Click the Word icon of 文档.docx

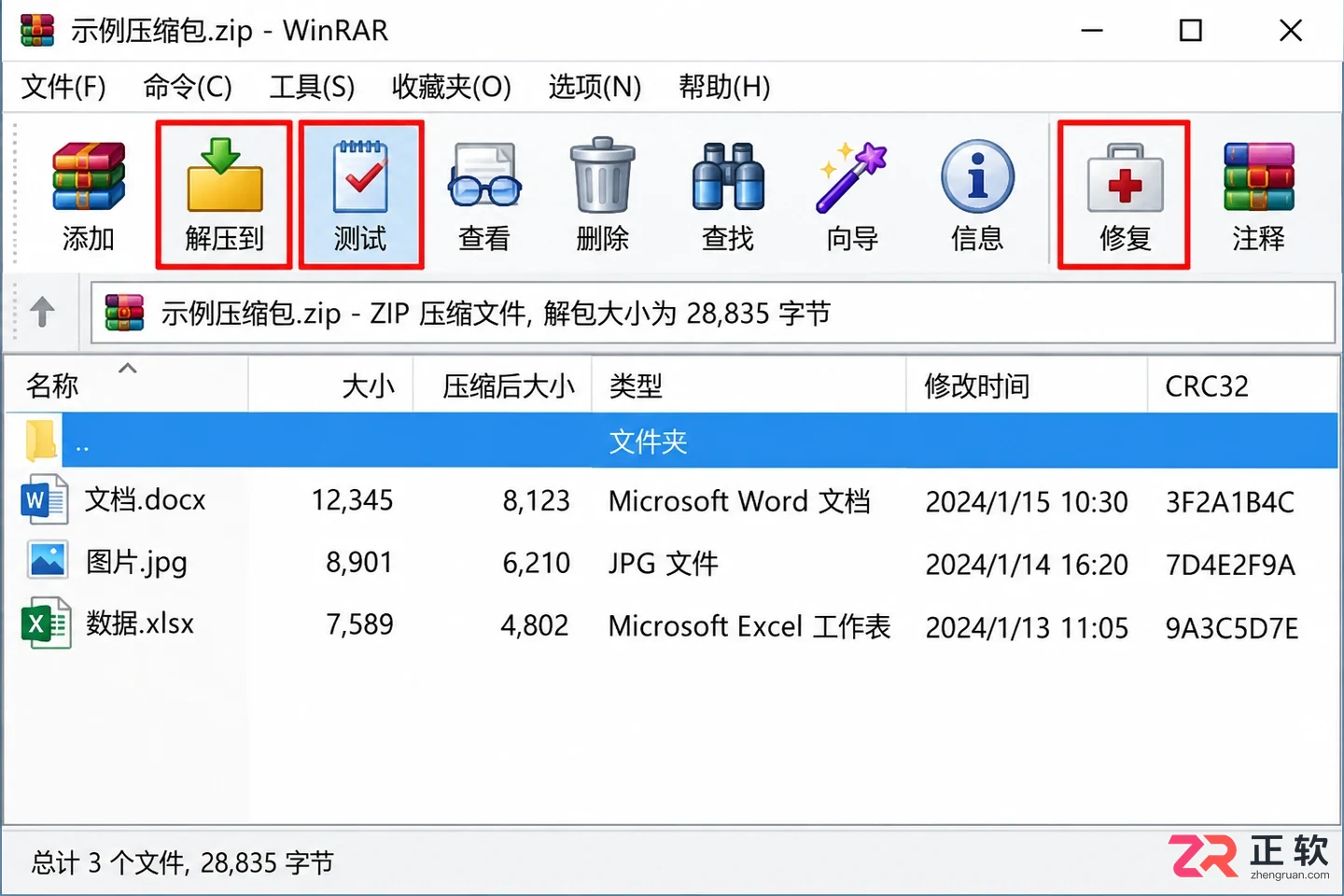coord(44,500)
